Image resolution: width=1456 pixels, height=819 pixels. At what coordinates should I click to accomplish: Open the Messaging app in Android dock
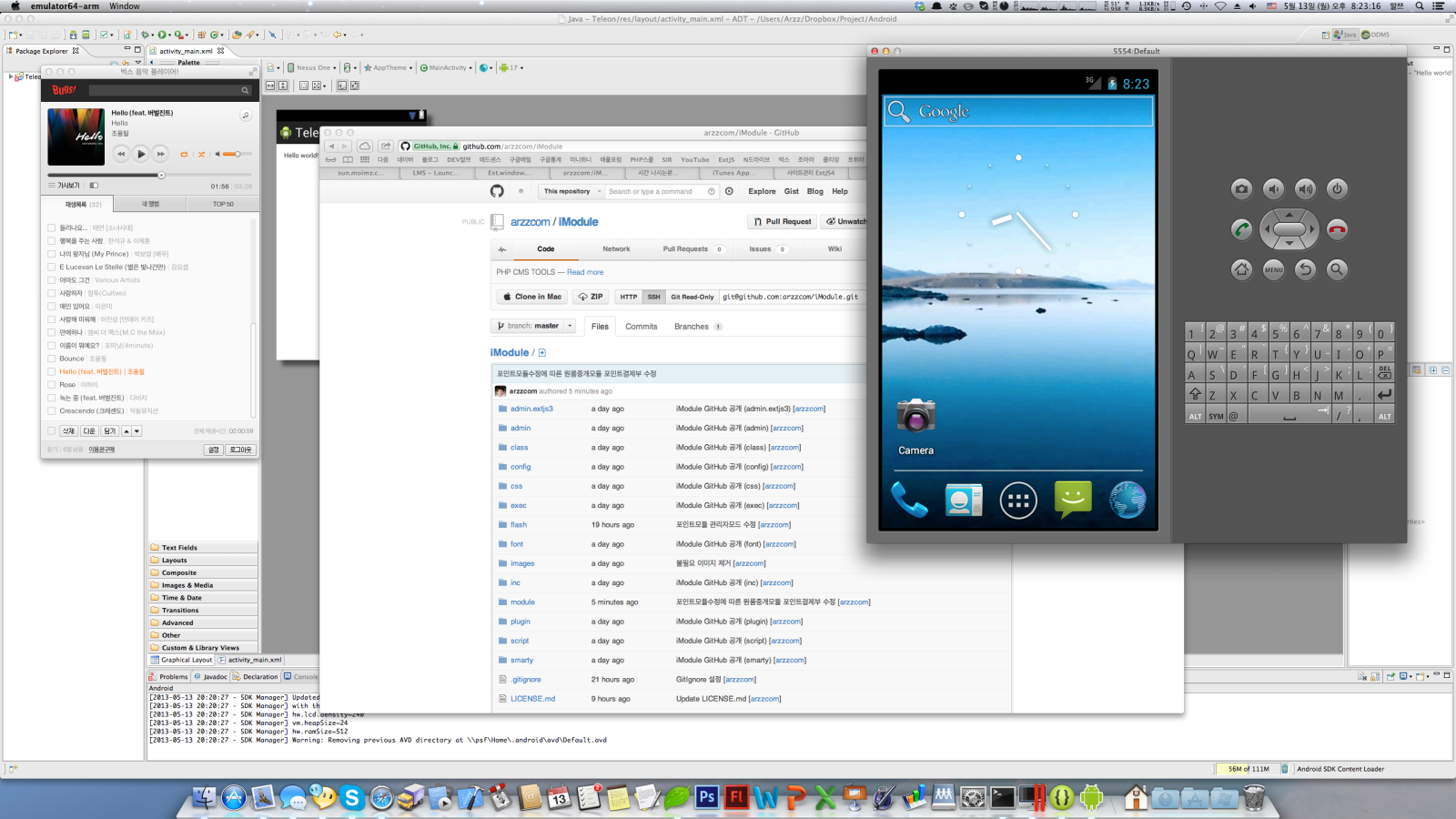coord(1073,500)
